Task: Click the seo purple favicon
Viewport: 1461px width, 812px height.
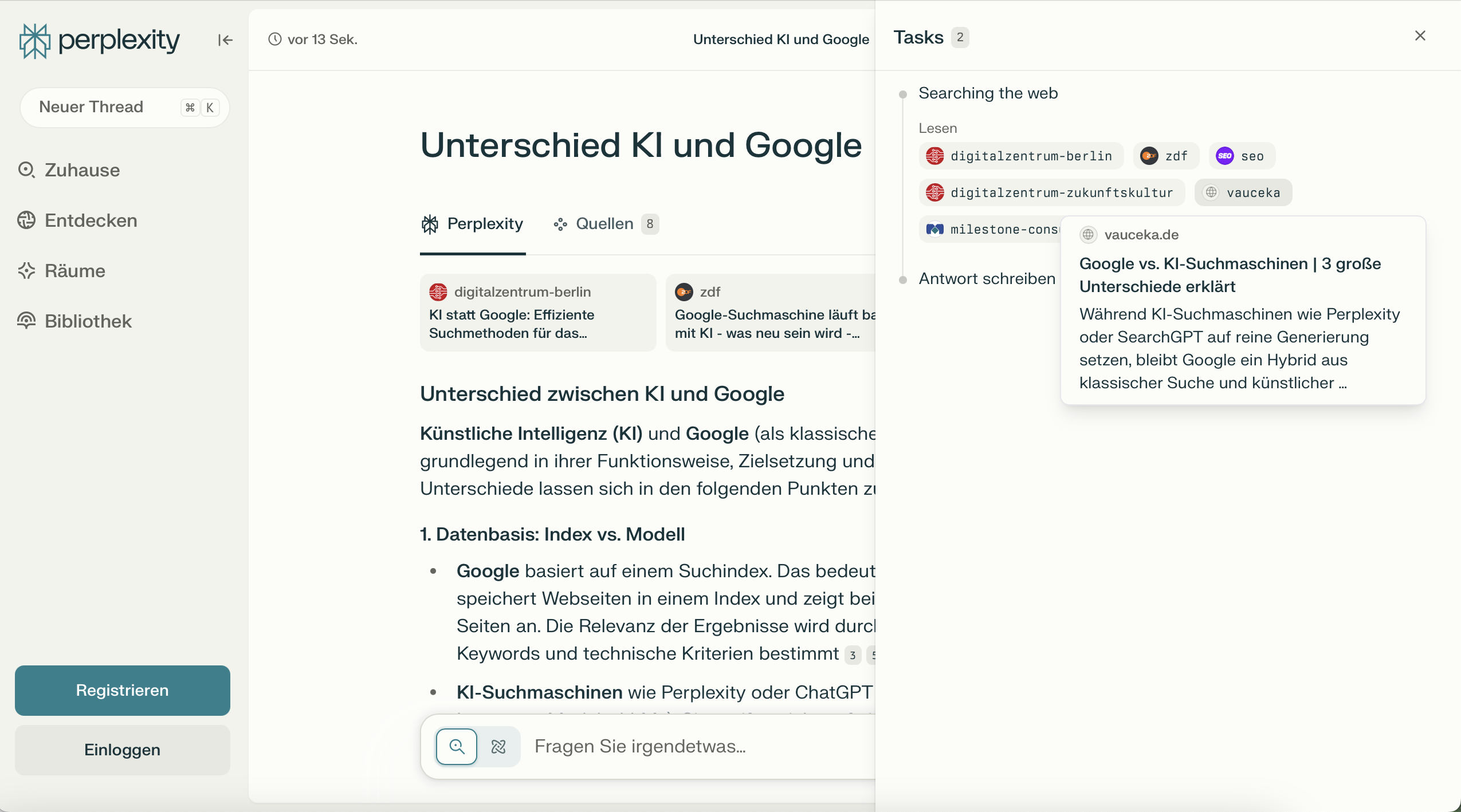Action: click(1225, 156)
